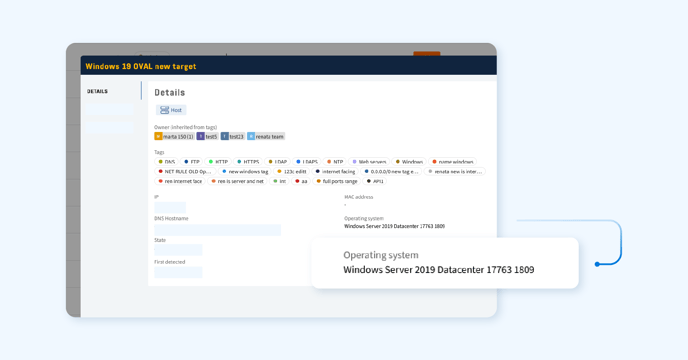Select the ren is server and net tag
The width and height of the screenshot is (688, 360).
(237, 181)
